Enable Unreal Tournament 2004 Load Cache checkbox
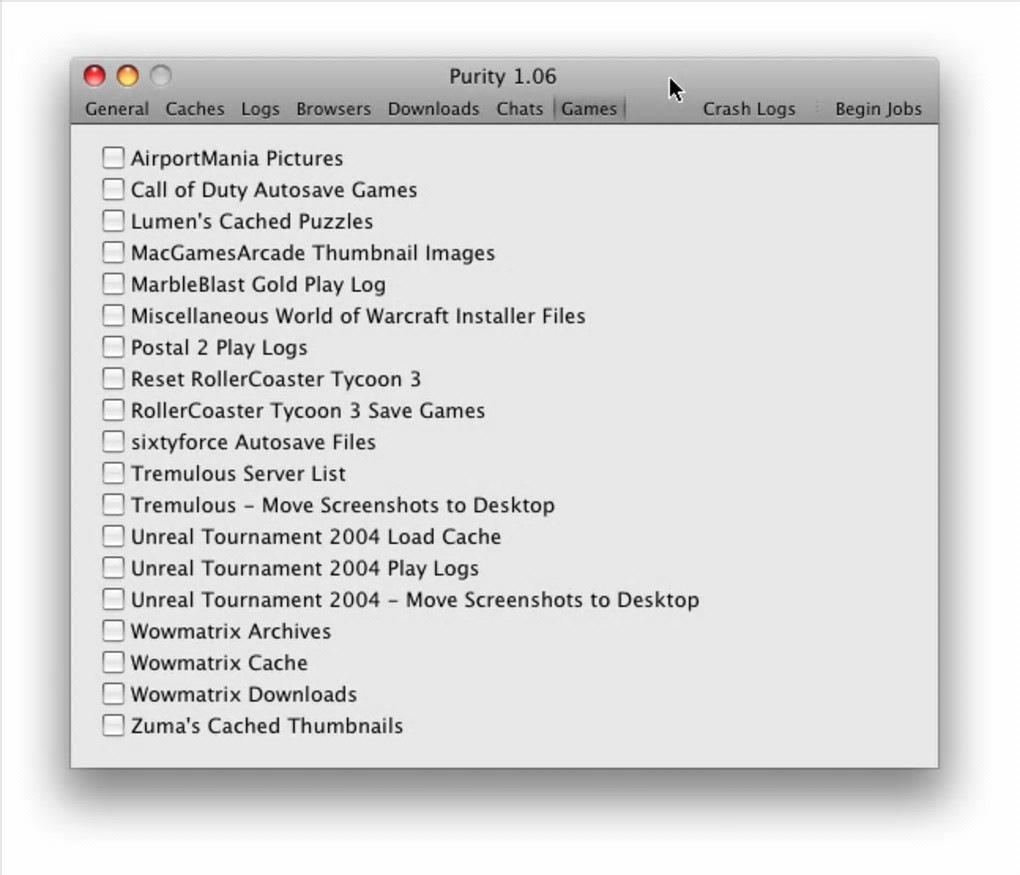The width and height of the screenshot is (1020, 875). (113, 536)
